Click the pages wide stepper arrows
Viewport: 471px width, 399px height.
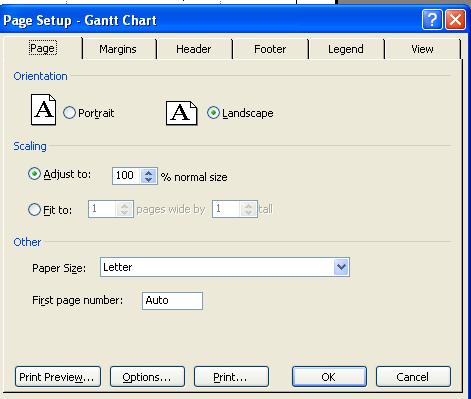[x=124, y=209]
